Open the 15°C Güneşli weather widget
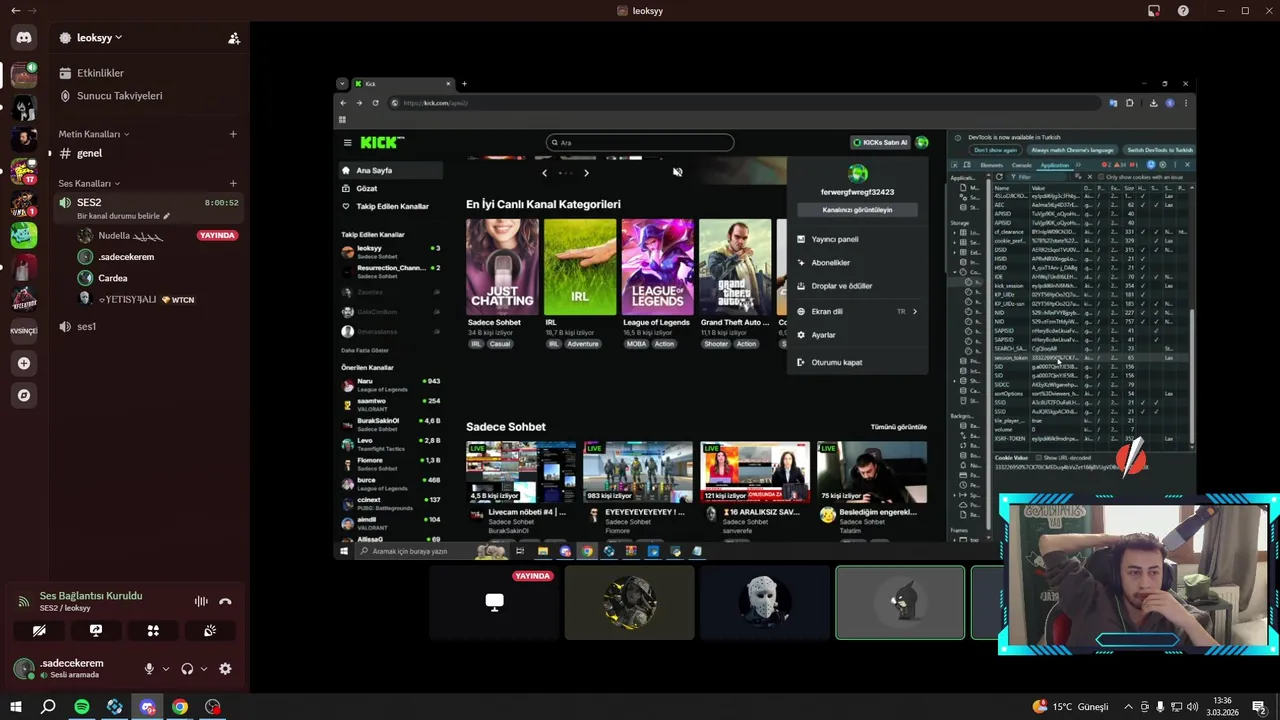Viewport: 1280px width, 720px height. click(x=1070, y=707)
